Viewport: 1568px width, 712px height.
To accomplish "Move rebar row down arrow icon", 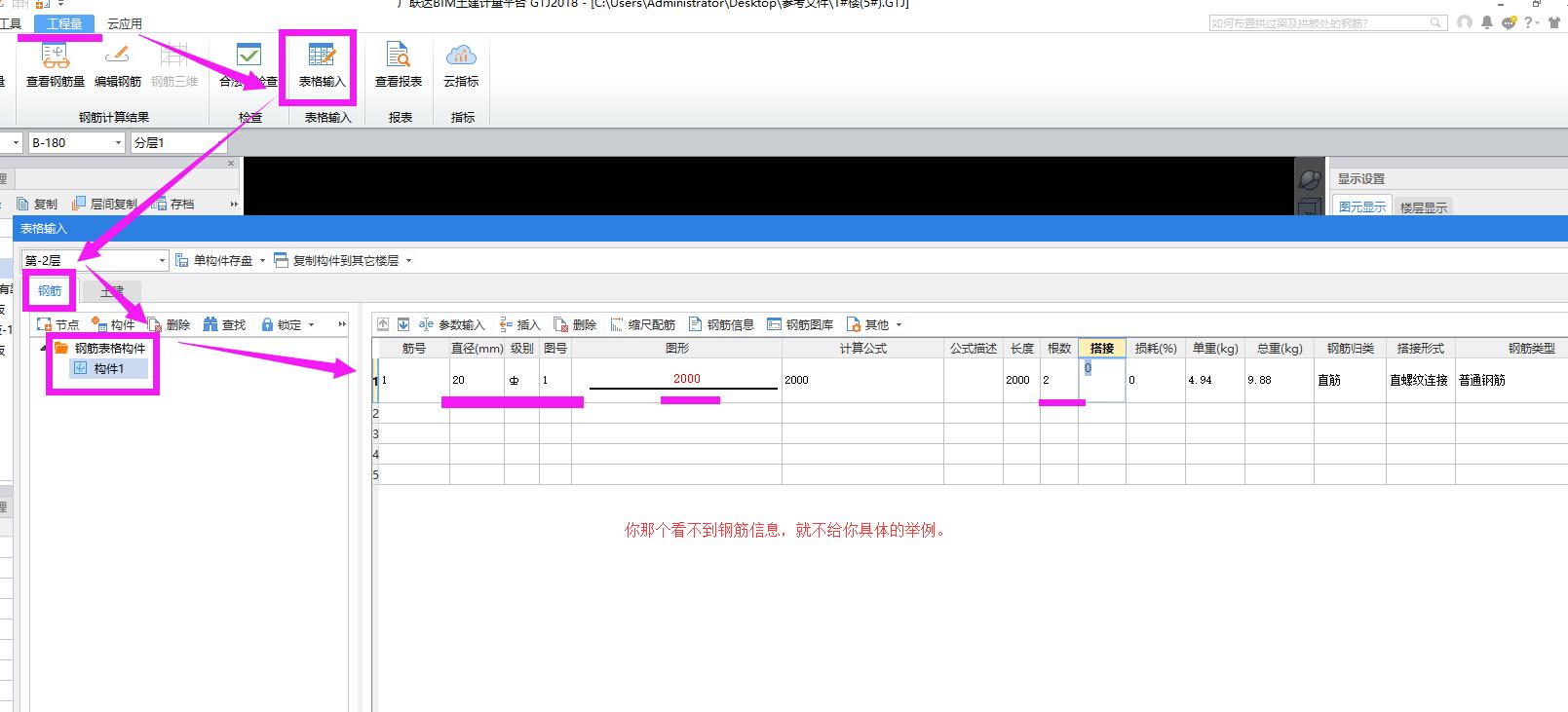I will 403,324.
